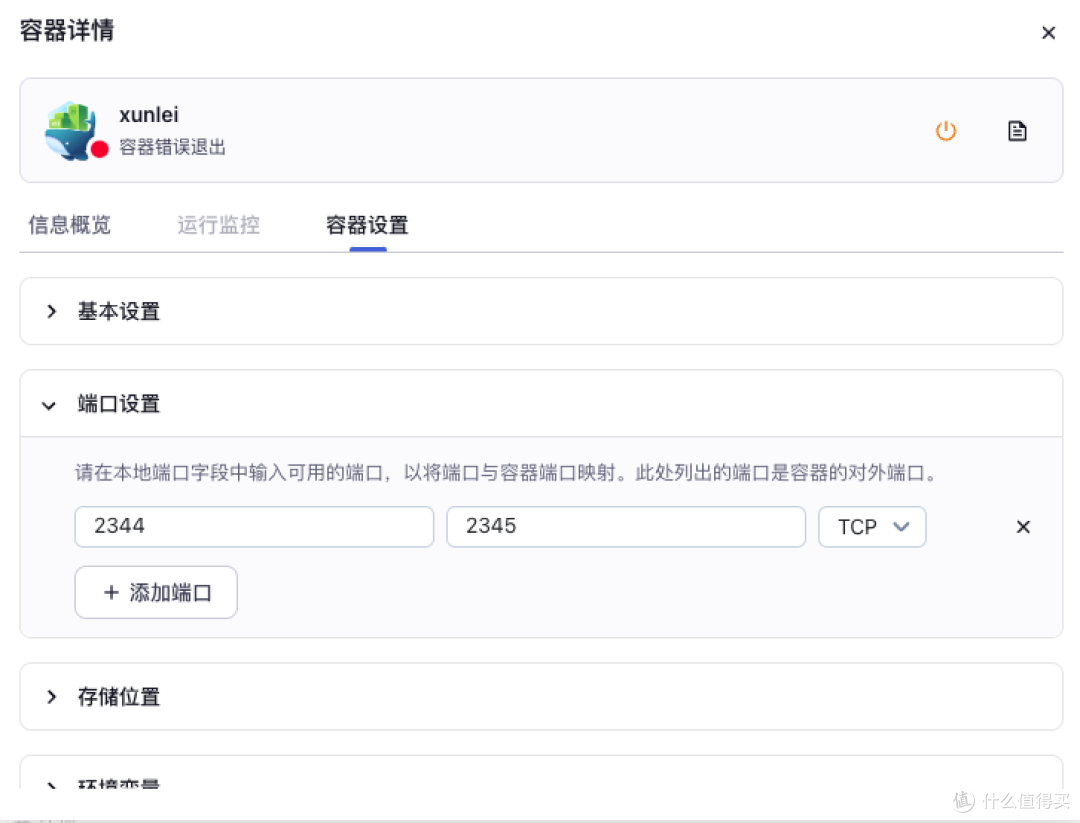Switch to the 信息概览 tab
The height and width of the screenshot is (823, 1080).
pos(68,225)
